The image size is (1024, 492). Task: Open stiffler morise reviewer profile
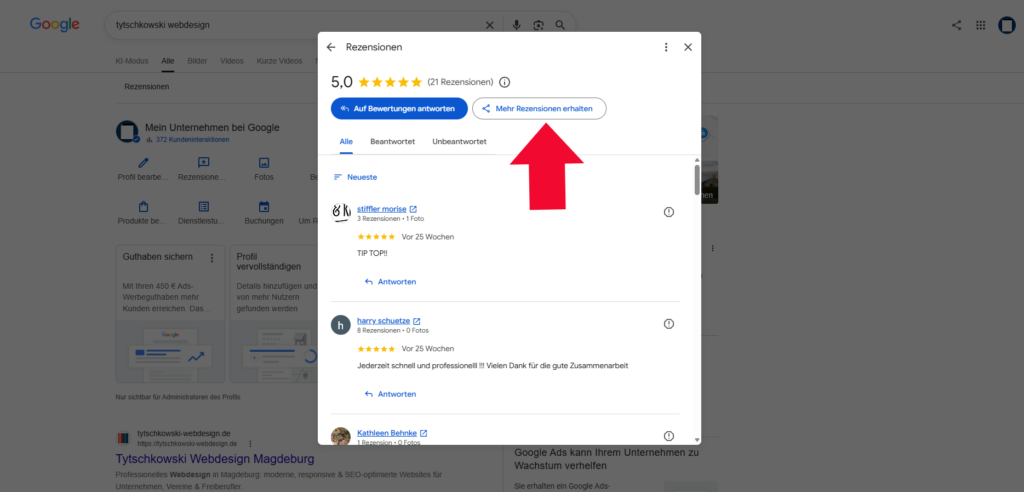pos(381,209)
